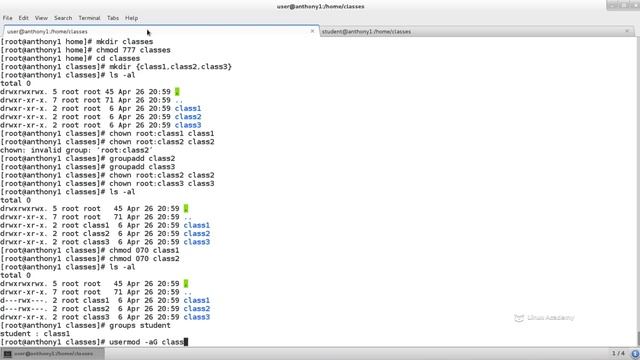Click the 'drwxr-xr-x. 2 root root 6' class1 row
This screenshot has height=360, width=640.
[101, 109]
